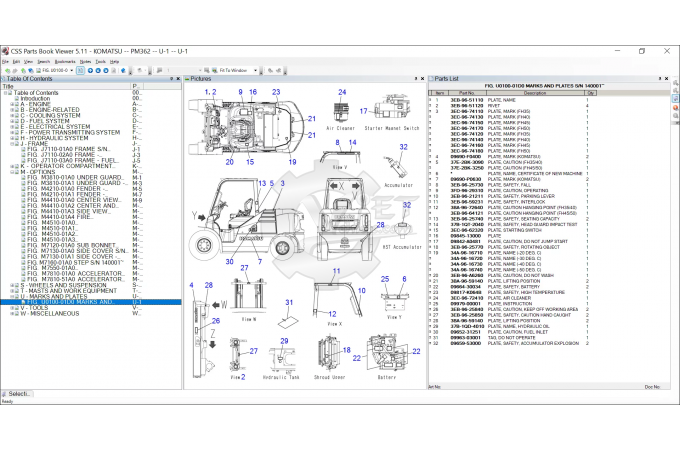Screen dimensions: 680x450
Task: Click the Selecti... tab at bottom left
Action: pos(18,394)
